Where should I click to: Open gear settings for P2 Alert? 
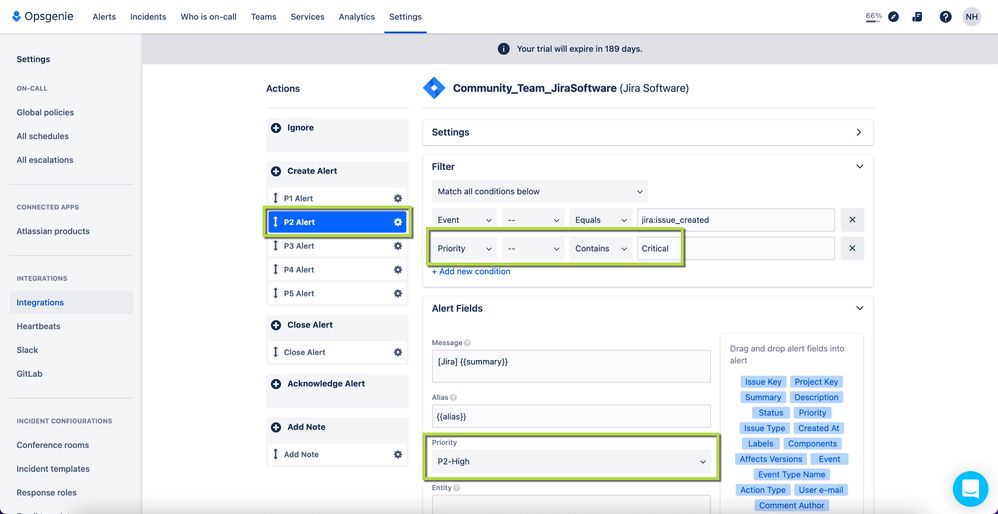(398, 222)
